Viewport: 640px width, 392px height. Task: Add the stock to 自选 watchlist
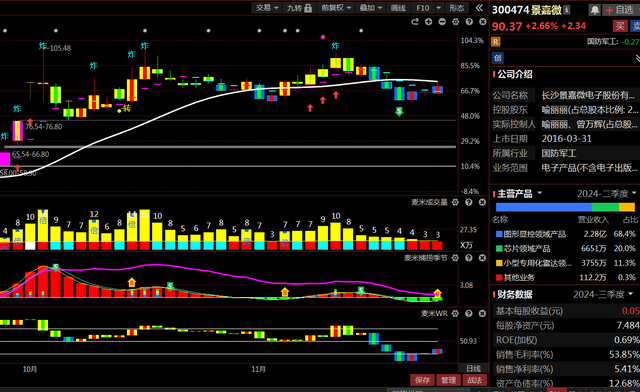(620, 10)
